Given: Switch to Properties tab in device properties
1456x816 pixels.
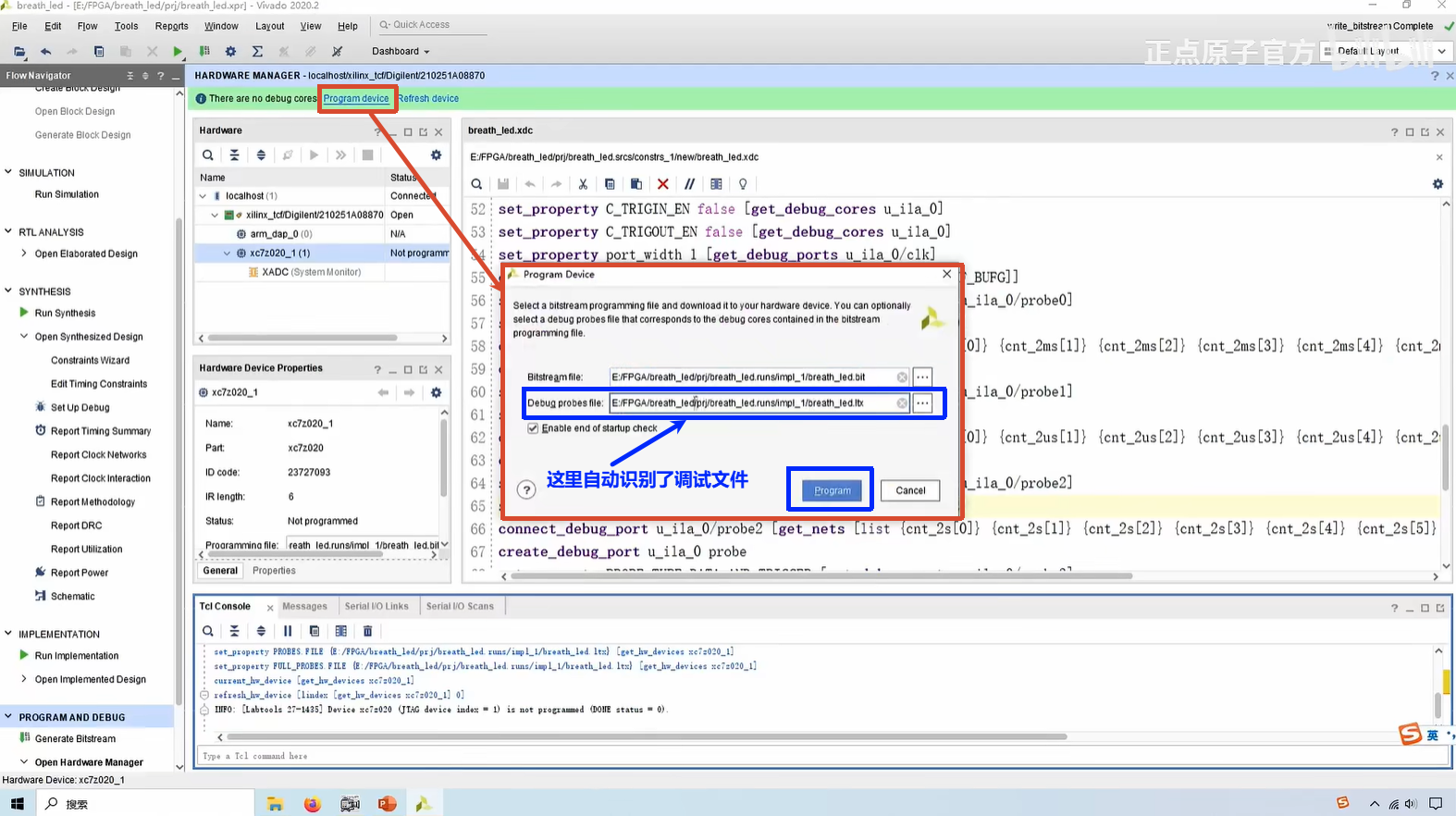Looking at the screenshot, I should (x=274, y=571).
